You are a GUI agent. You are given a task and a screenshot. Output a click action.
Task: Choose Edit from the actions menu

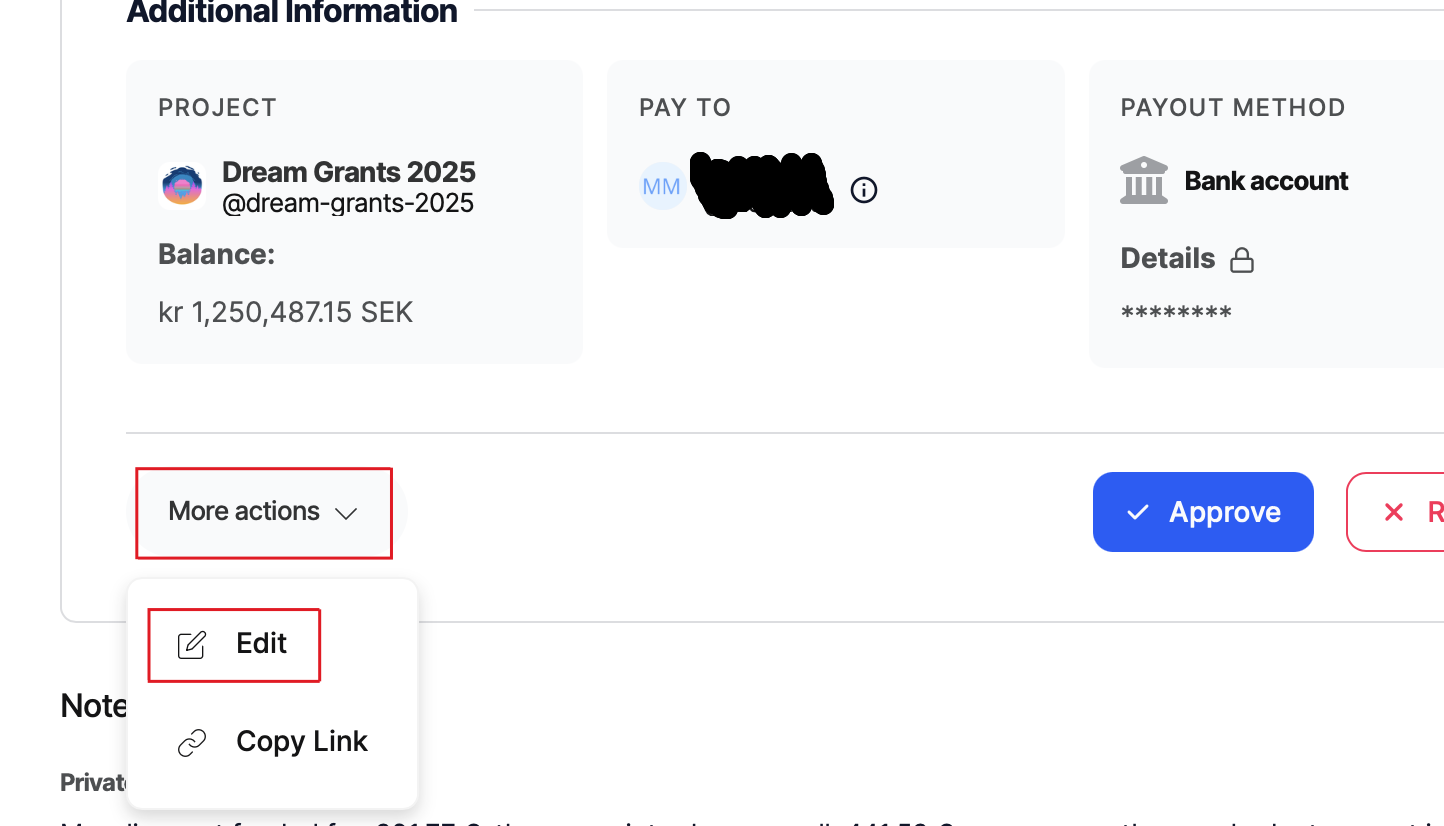click(261, 644)
